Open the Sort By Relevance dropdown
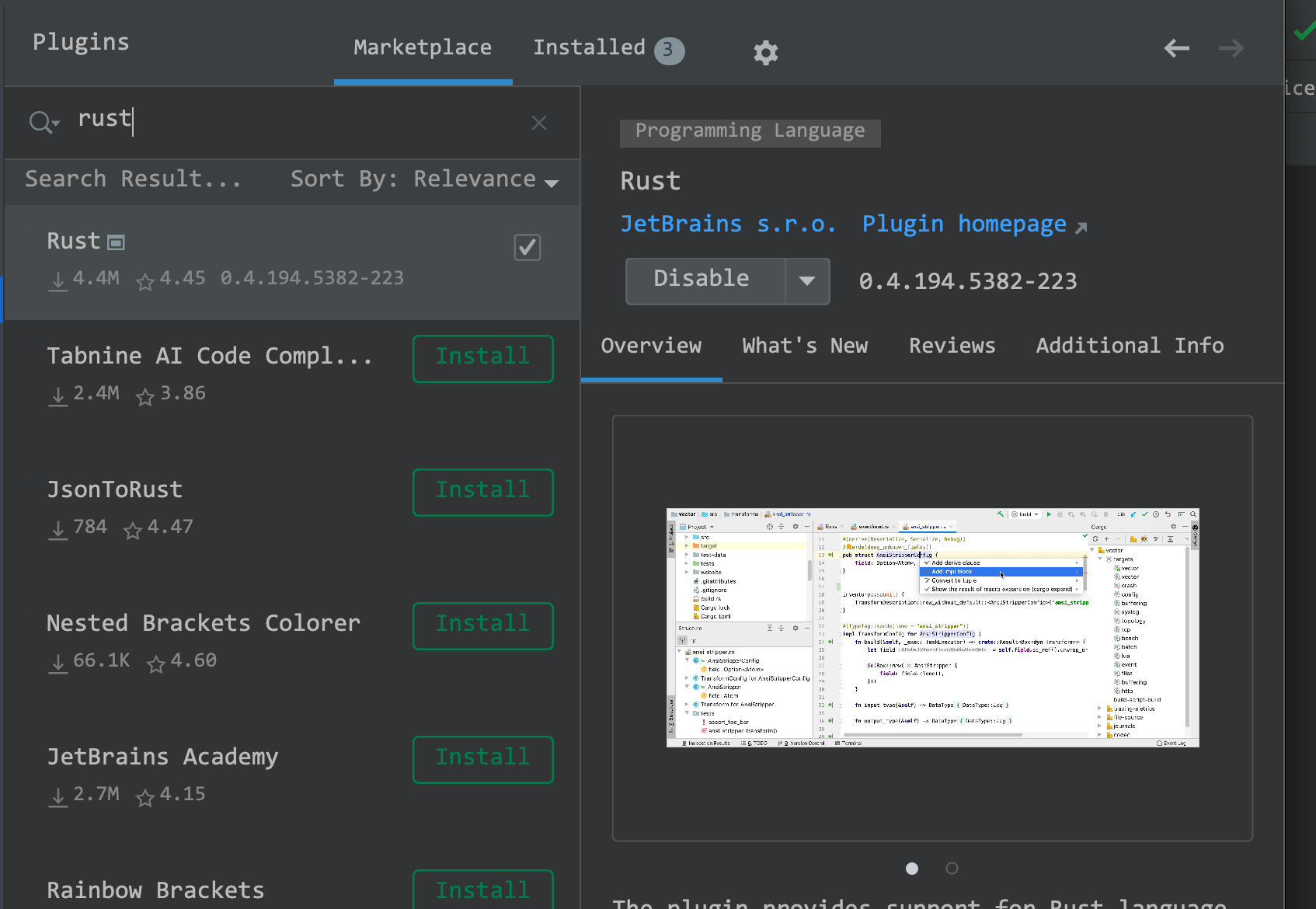Image resolution: width=1316 pixels, height=909 pixels. [x=425, y=179]
